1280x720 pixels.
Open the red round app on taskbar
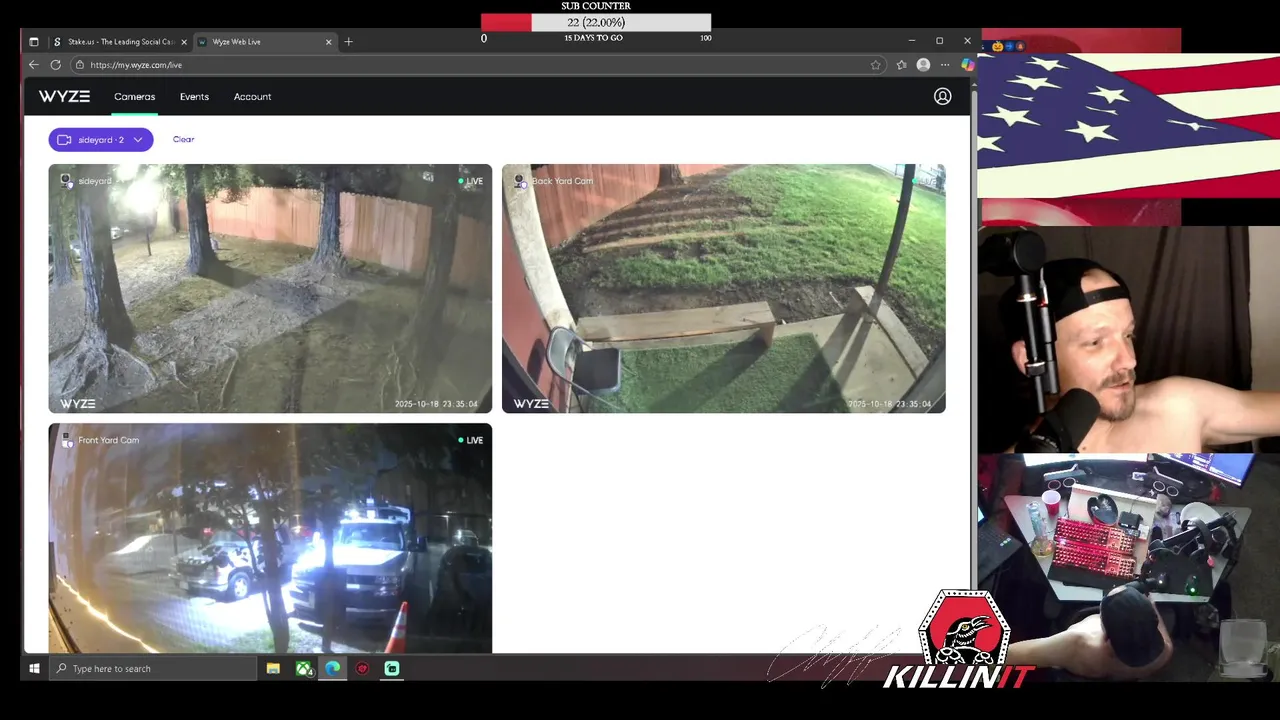pyautogui.click(x=362, y=668)
